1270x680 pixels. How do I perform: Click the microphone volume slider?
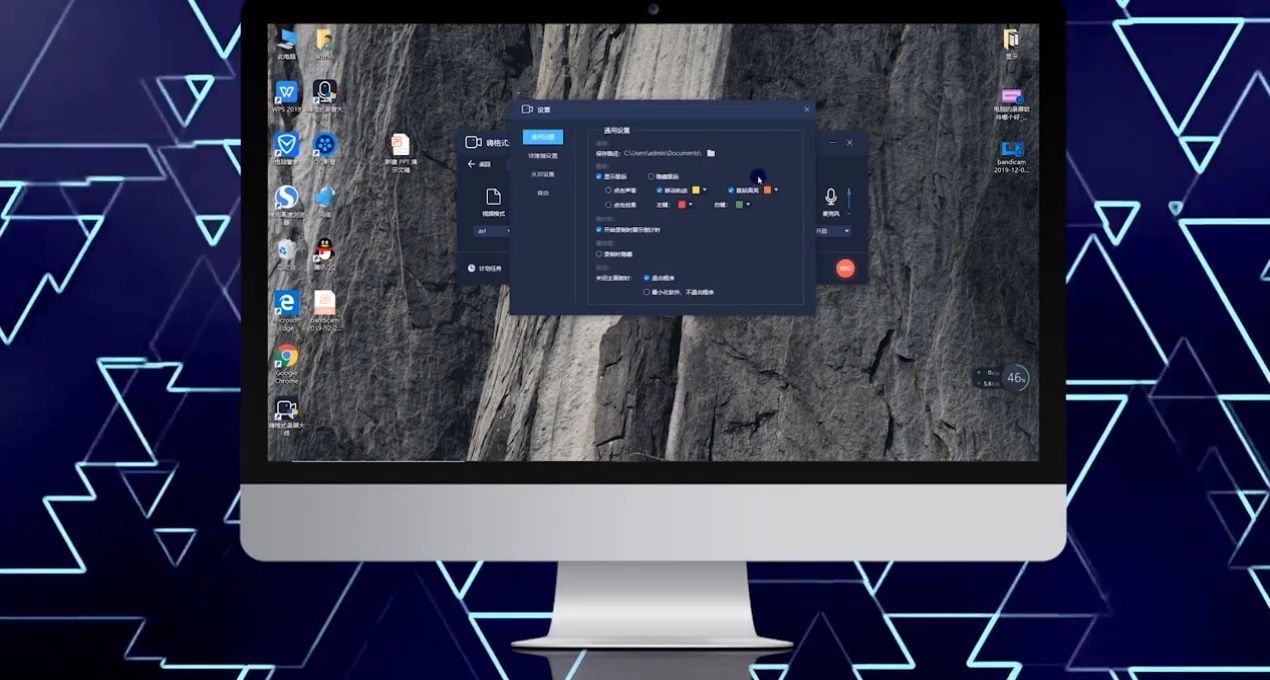pyautogui.click(x=850, y=198)
